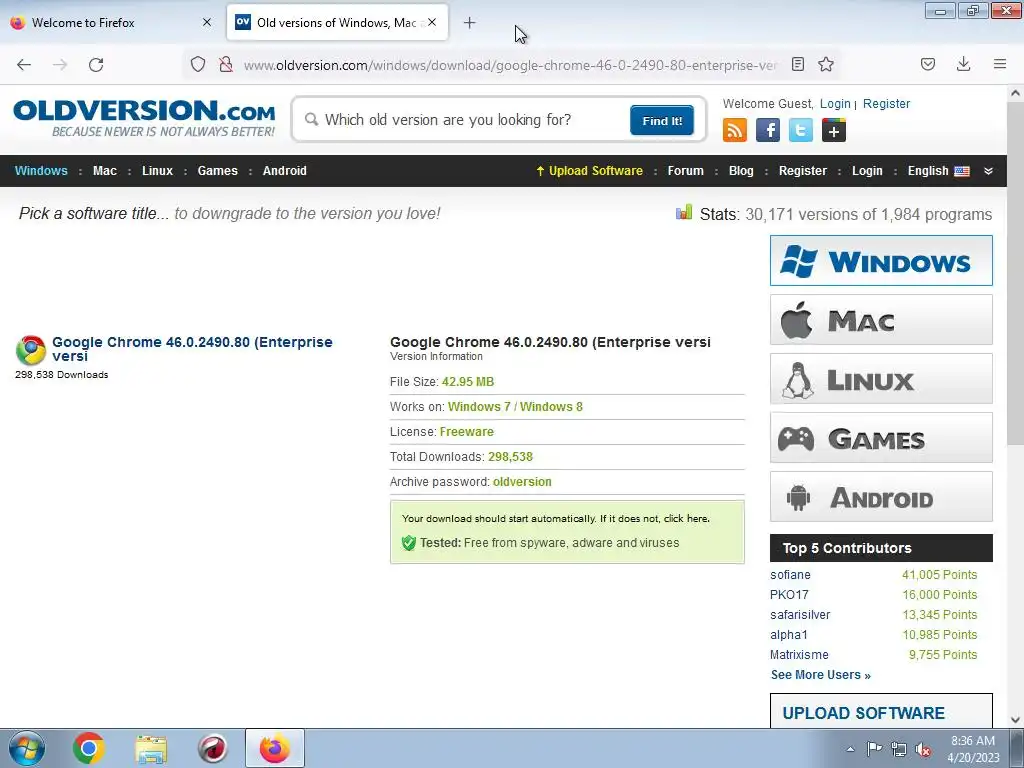Image resolution: width=1024 pixels, height=768 pixels.
Task: Toggle reader view icon in the address bar
Action: click(x=797, y=64)
